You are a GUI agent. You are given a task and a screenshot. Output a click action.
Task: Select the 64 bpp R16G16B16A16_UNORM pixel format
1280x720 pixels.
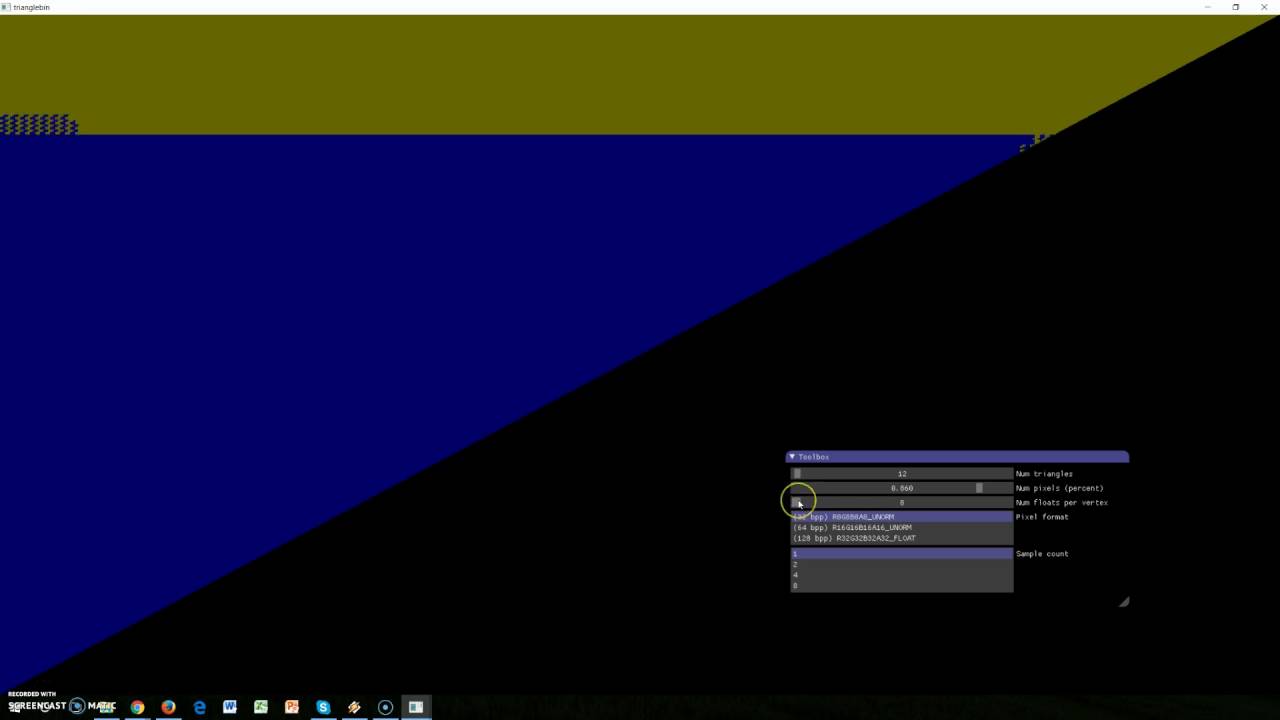tap(853, 528)
